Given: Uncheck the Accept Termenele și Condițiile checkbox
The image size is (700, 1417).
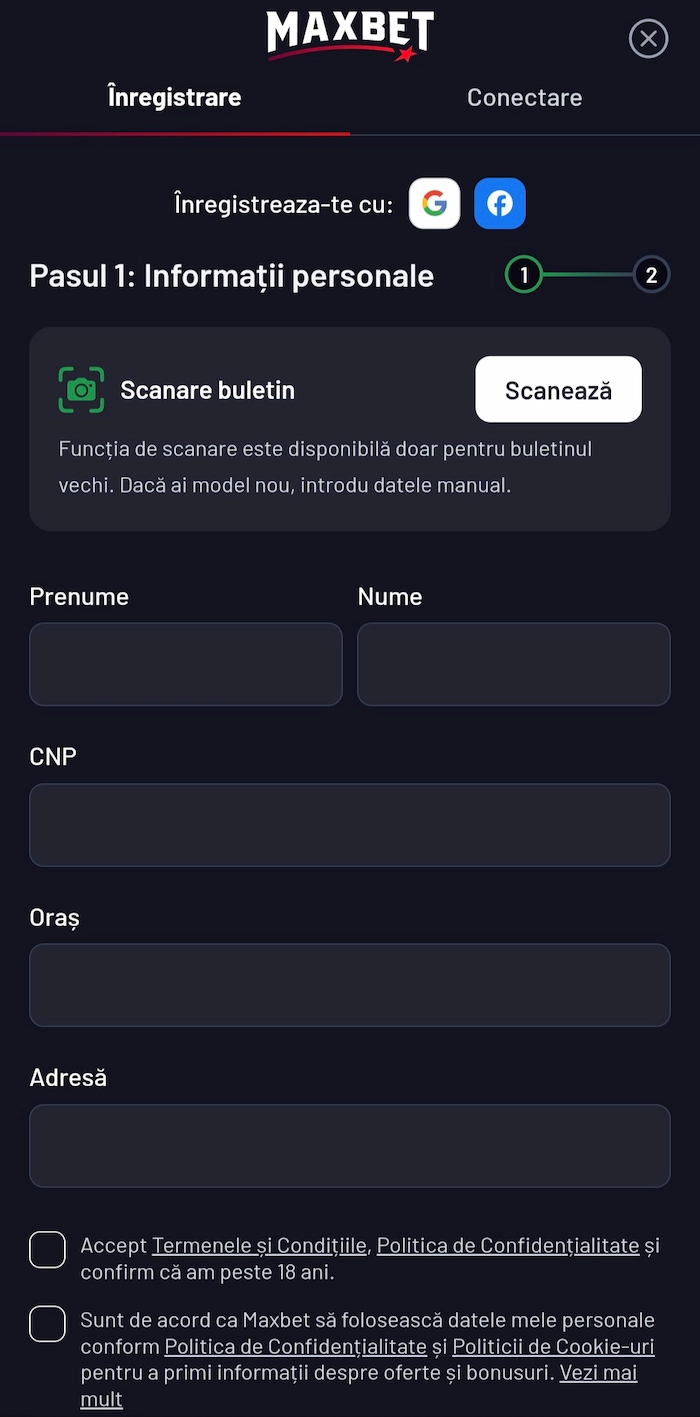Looking at the screenshot, I should pos(47,1249).
